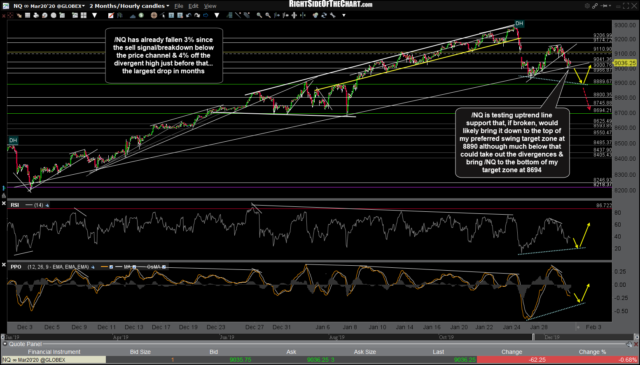This screenshot has height=365, width=640.
Task: Click the wrench chart settings icon
Action: tap(332, 15)
